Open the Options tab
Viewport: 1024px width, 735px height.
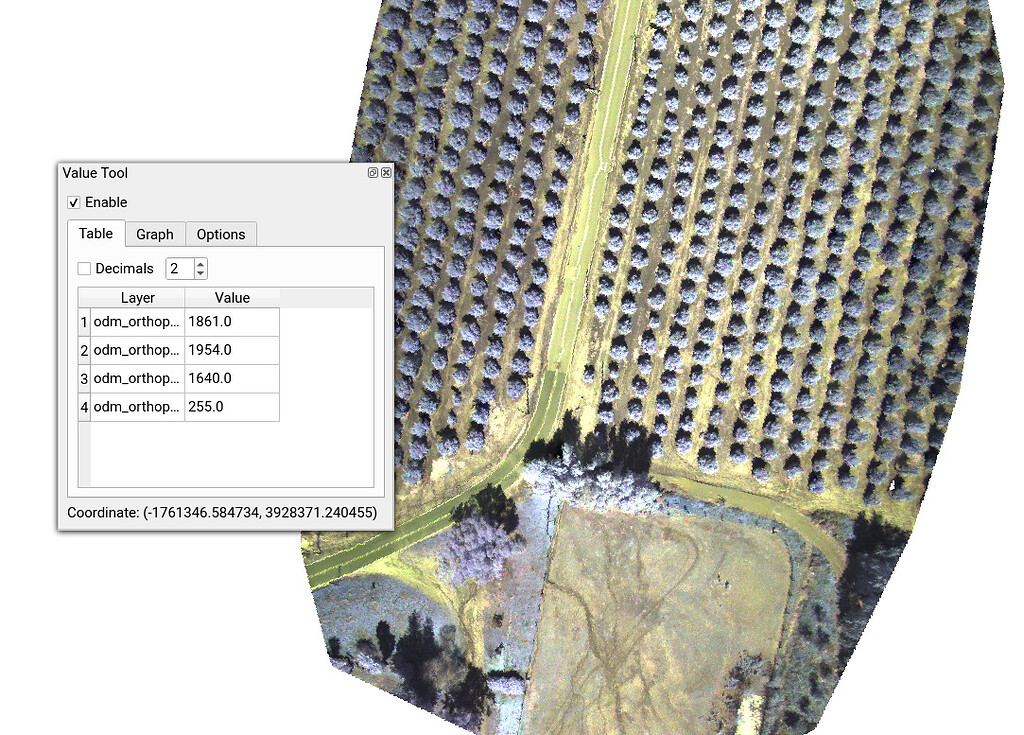pyautogui.click(x=221, y=234)
